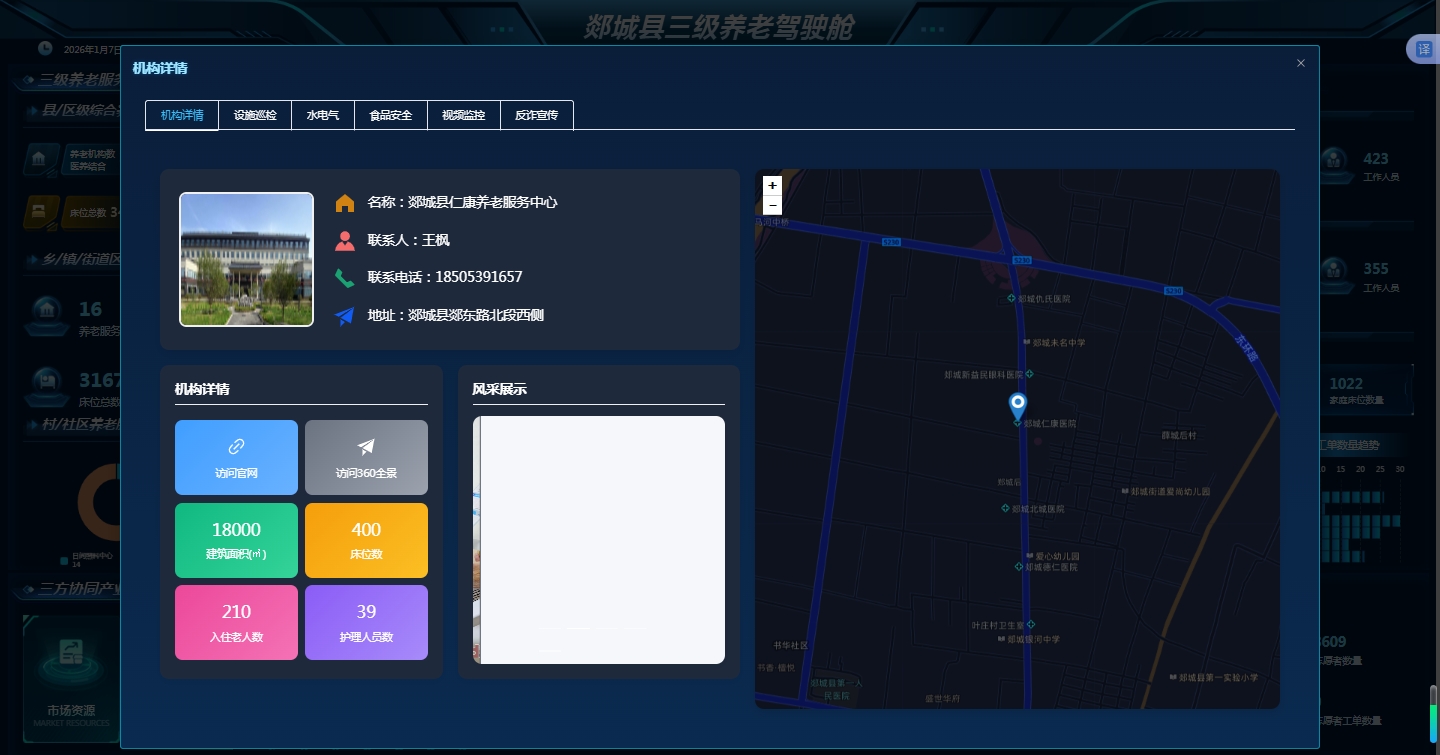Viewport: 1440px width, 755px height.
Task: Close the 机构详情 dialog
Action: (x=1300, y=63)
